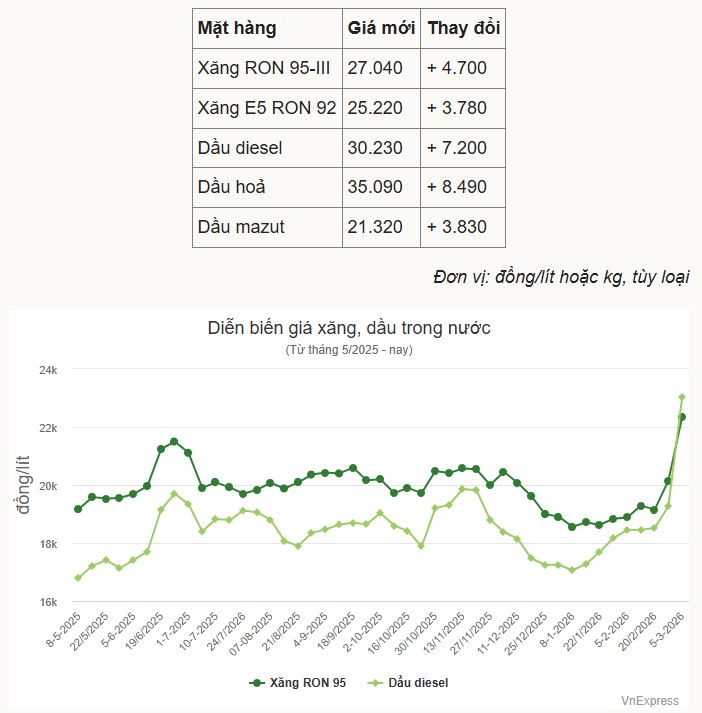Screen dimensions: 702x713
Task: Open the VnExpress credit link
Action: [649, 701]
